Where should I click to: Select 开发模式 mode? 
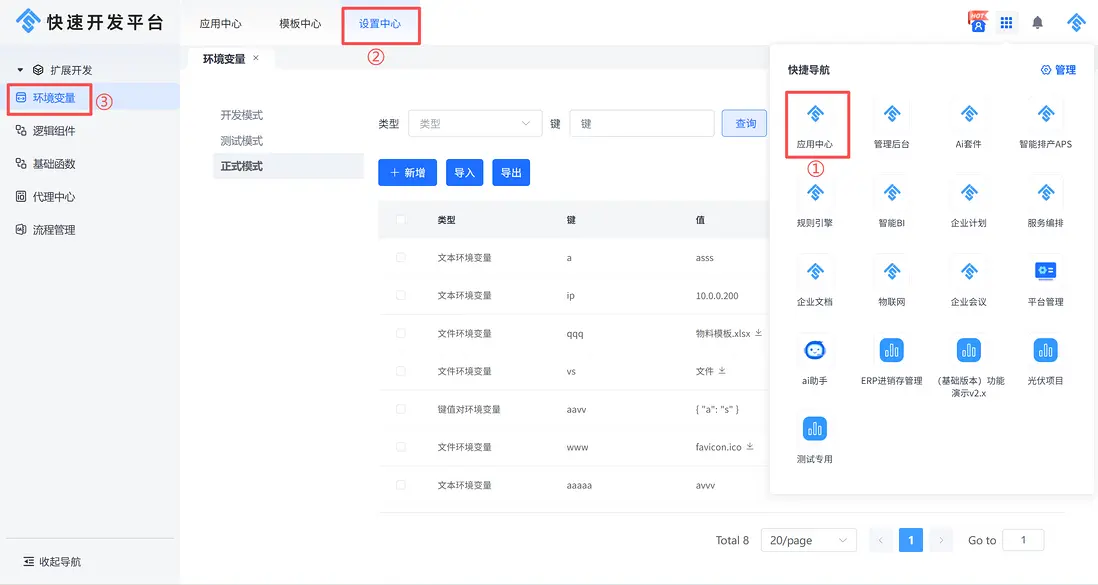(242, 115)
